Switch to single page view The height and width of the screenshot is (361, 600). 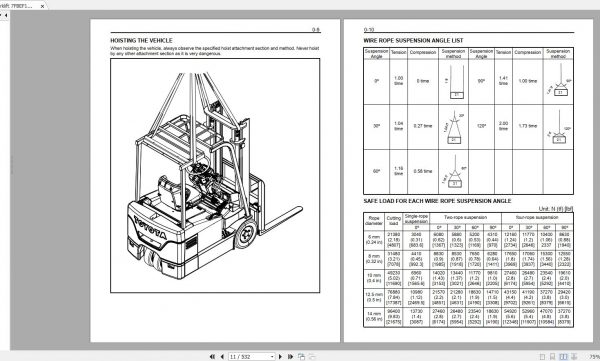point(542,356)
